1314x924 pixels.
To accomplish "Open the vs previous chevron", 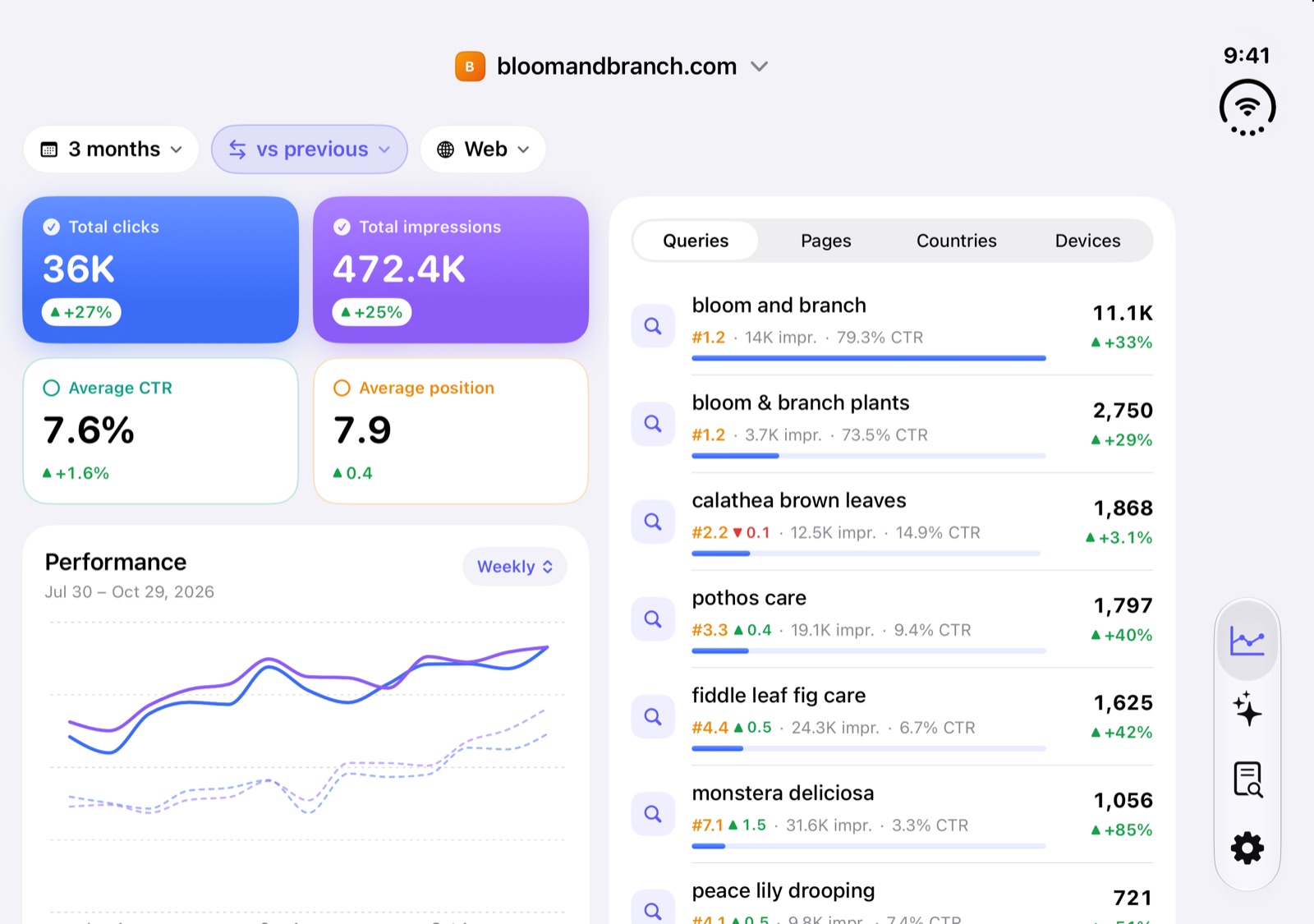I will (x=384, y=149).
